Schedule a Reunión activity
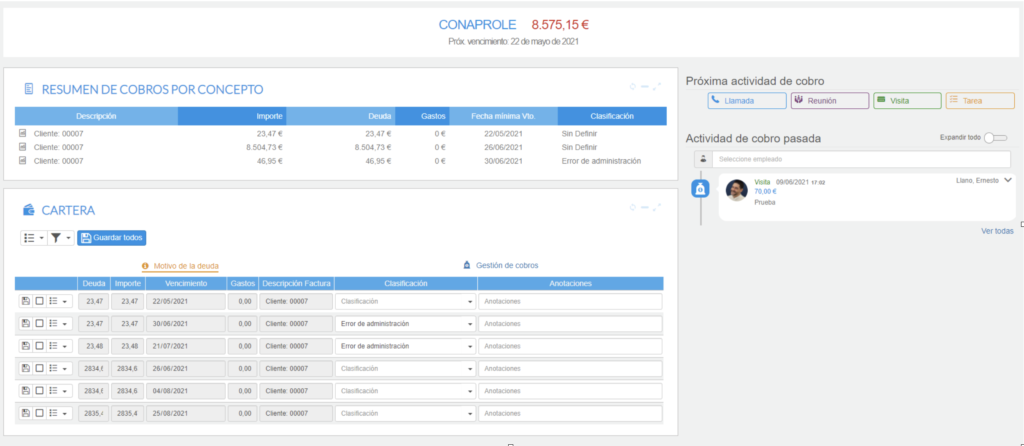 pyautogui.click(x=830, y=101)
